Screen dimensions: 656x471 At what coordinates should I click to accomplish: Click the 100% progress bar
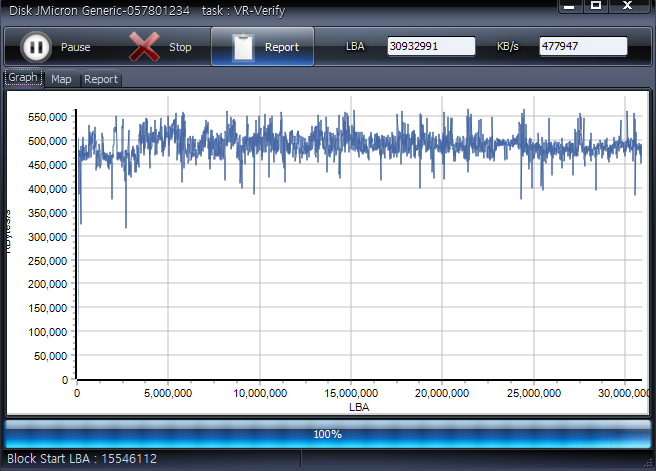coord(327,434)
